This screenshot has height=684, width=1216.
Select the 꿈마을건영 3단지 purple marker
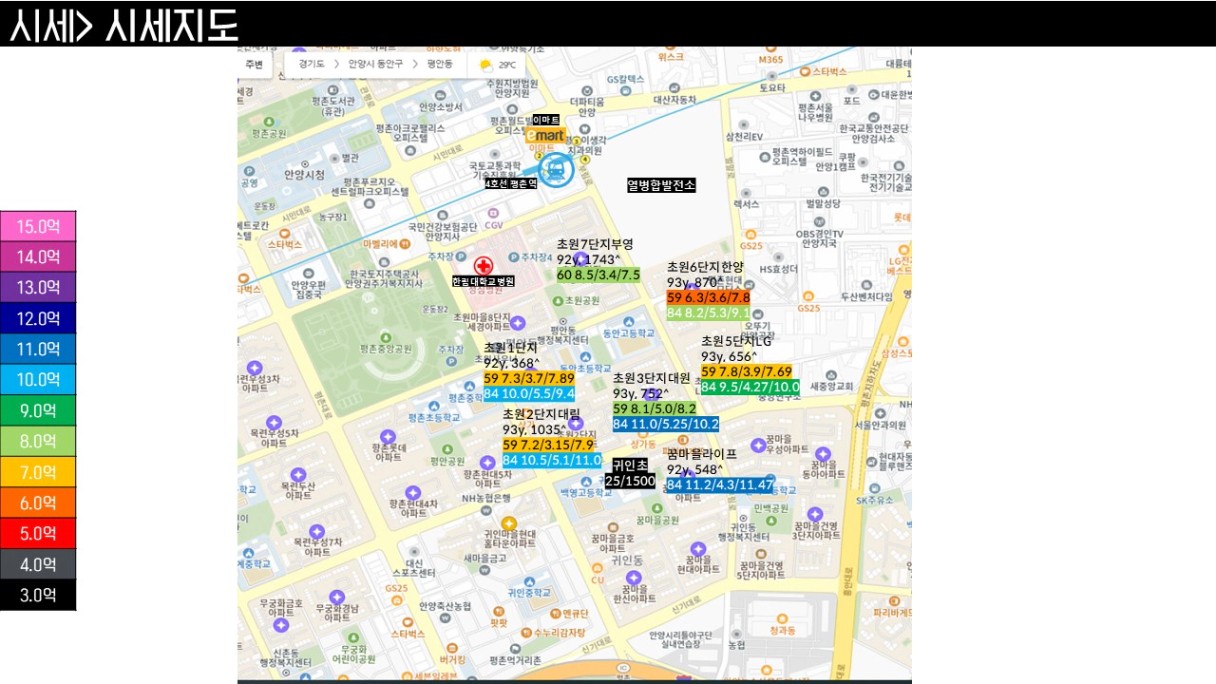pyautogui.click(x=815, y=513)
